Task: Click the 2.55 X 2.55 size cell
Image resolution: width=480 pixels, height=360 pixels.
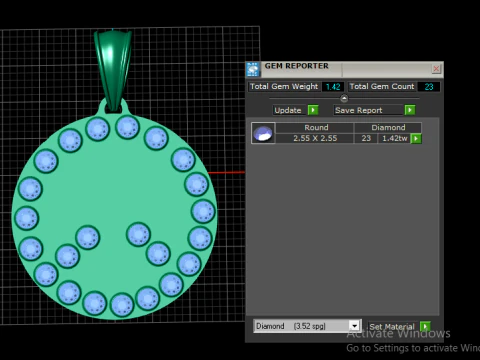Action: point(315,138)
